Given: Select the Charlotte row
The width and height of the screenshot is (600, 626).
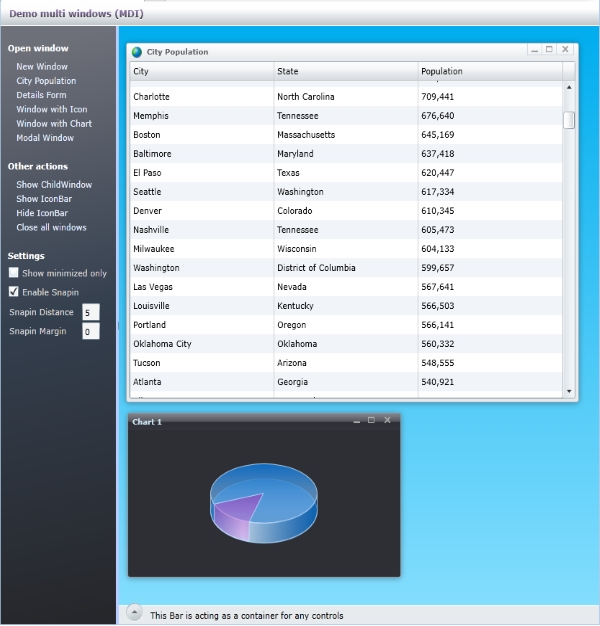Looking at the screenshot, I should pos(346,97).
